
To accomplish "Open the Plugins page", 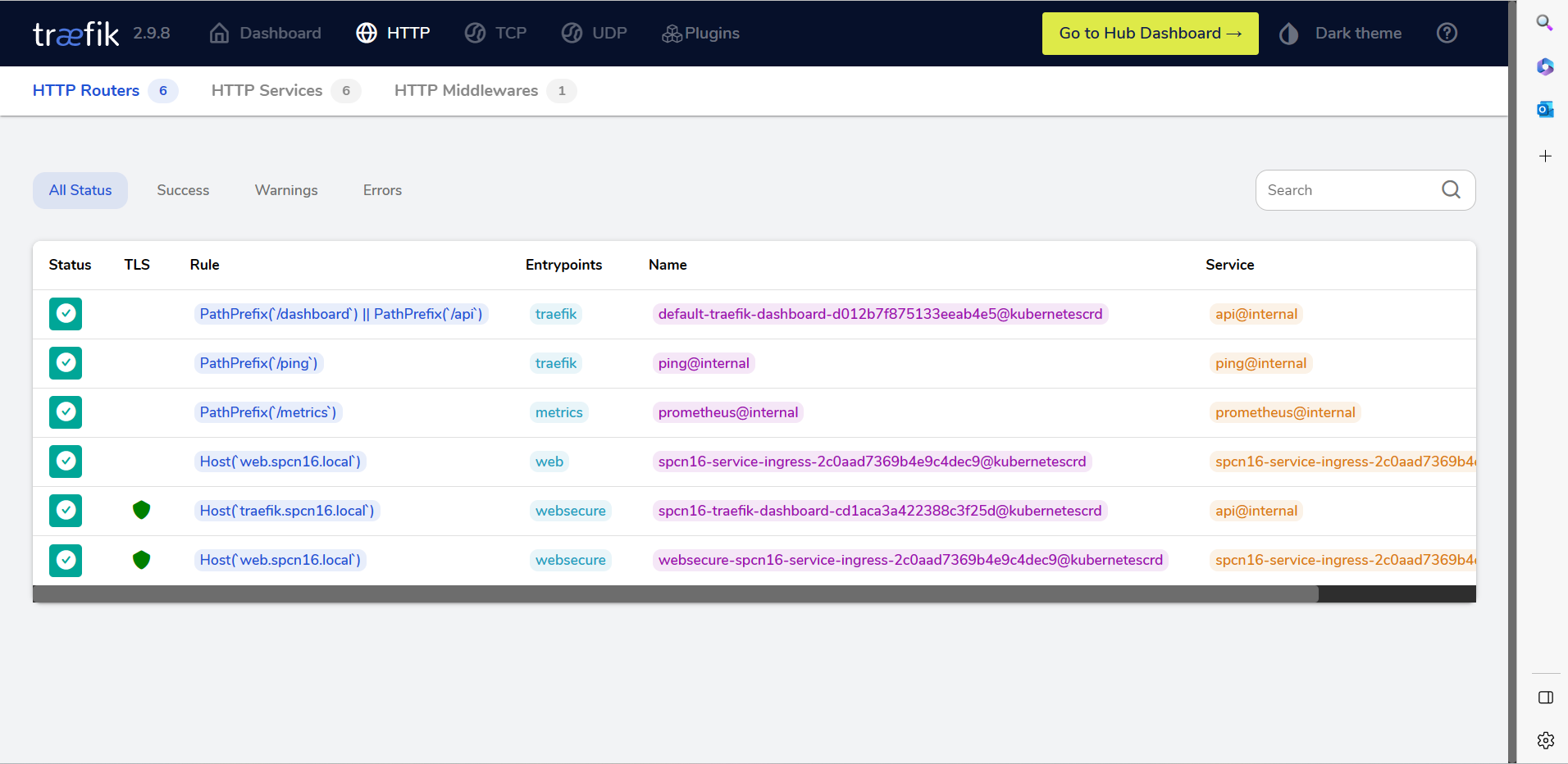I will click(x=700, y=34).
